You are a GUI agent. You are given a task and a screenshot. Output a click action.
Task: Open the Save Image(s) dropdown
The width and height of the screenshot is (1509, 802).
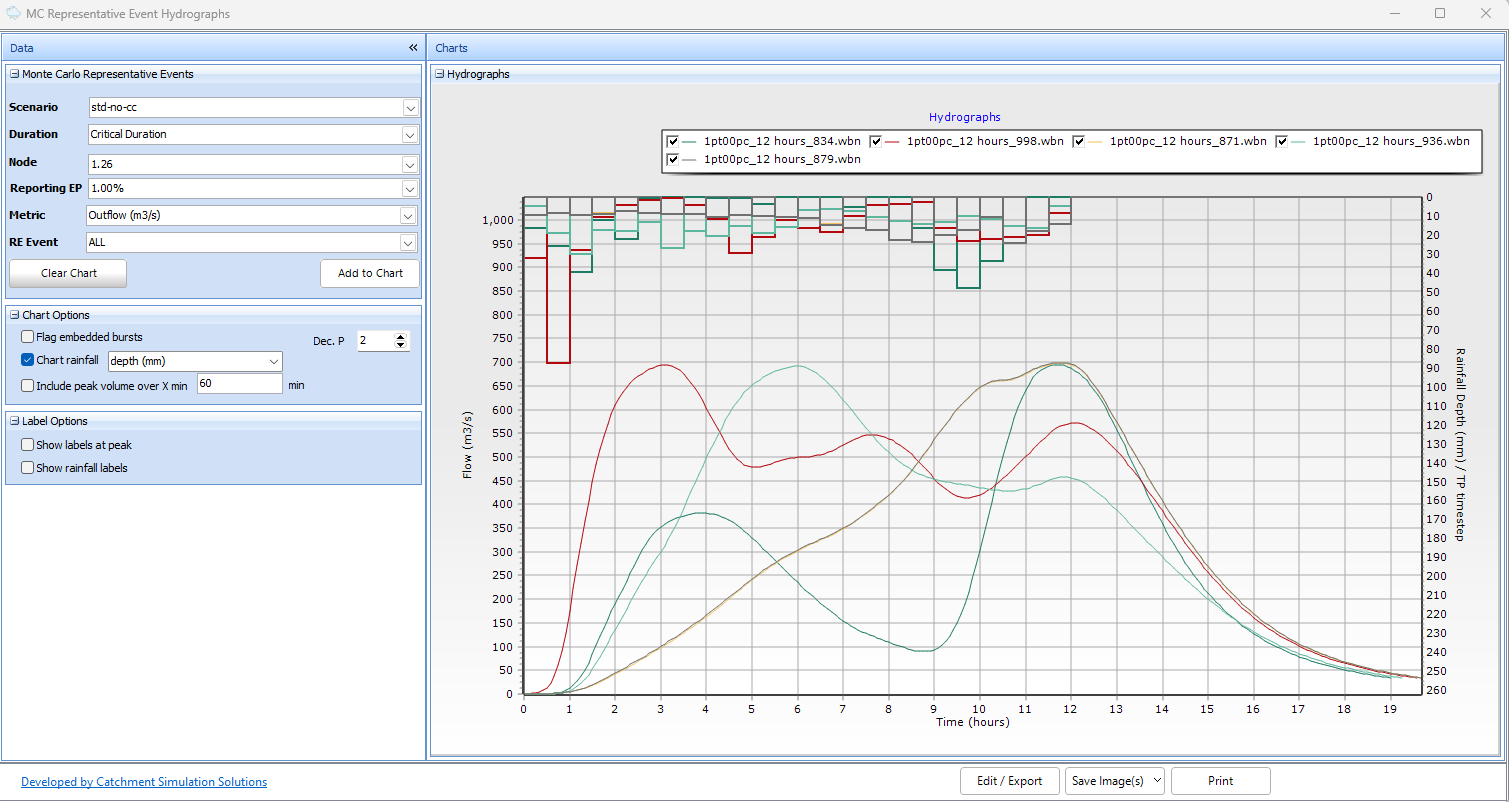[x=1114, y=781]
